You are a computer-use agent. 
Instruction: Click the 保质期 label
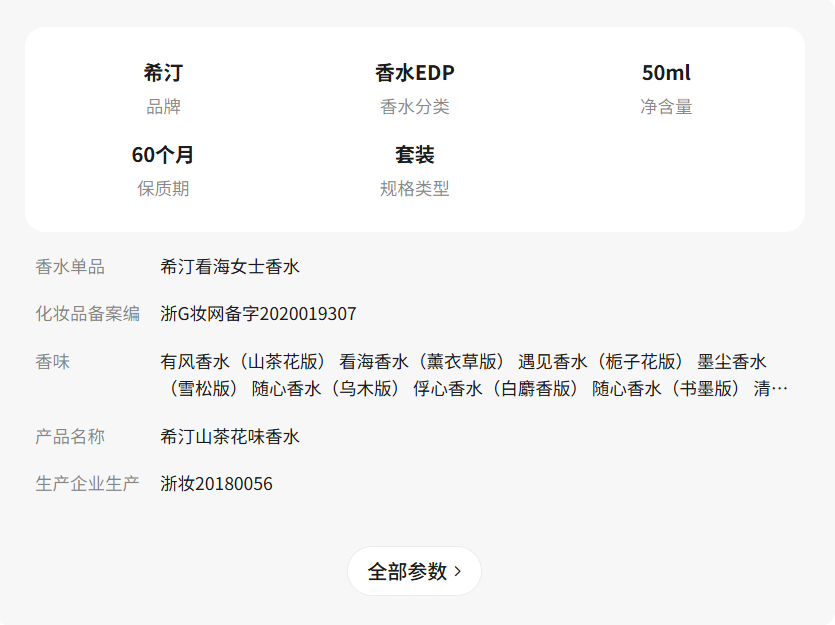(163, 188)
